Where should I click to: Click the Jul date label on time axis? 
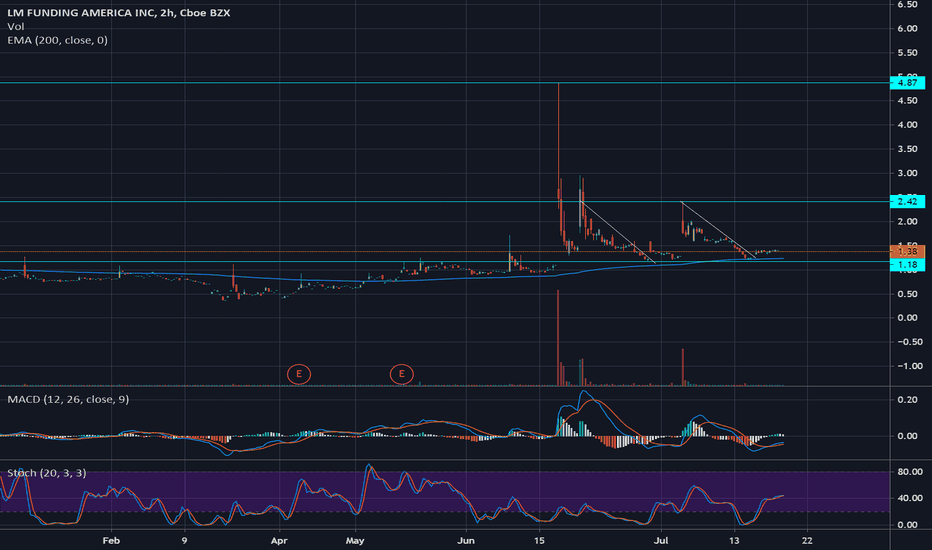pos(661,540)
